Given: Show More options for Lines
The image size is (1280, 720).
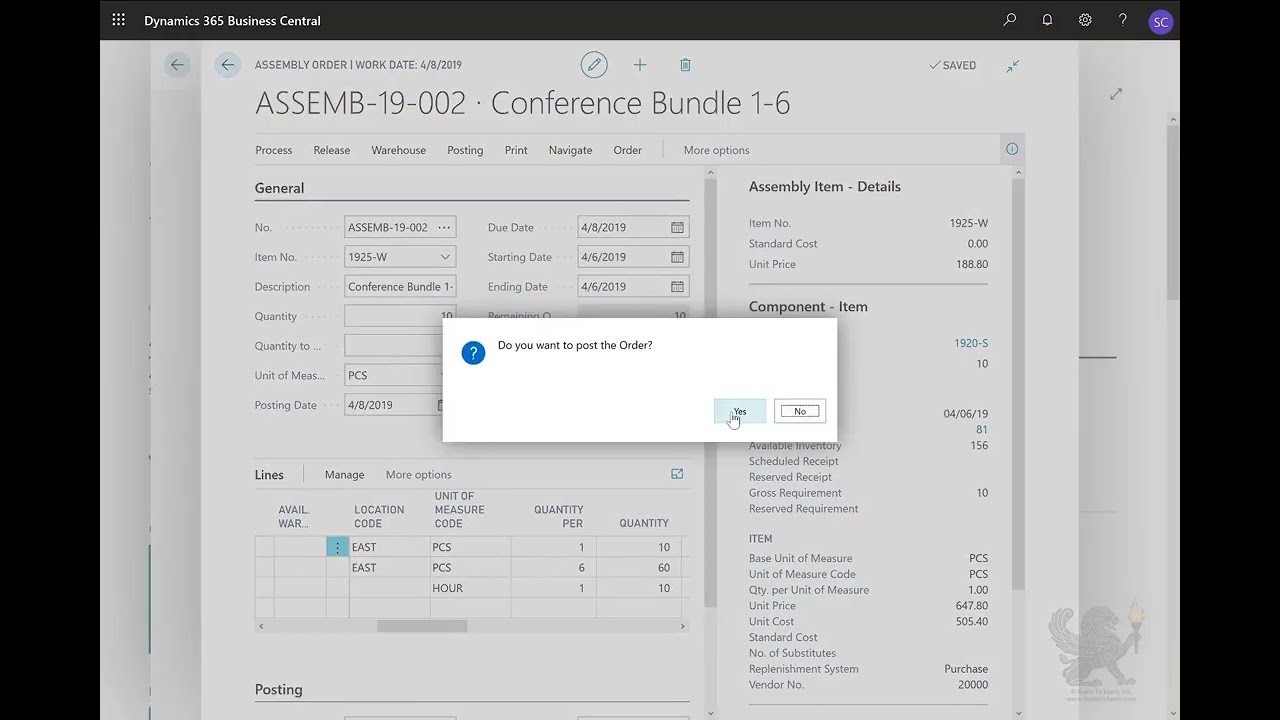Looking at the screenshot, I should tap(418, 475).
